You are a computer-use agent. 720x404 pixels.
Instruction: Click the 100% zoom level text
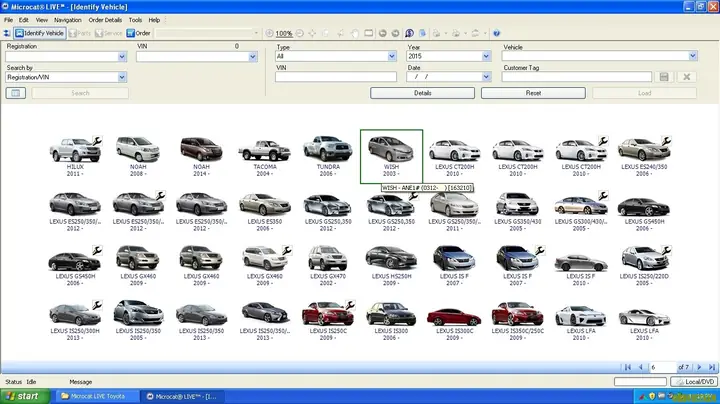(284, 33)
